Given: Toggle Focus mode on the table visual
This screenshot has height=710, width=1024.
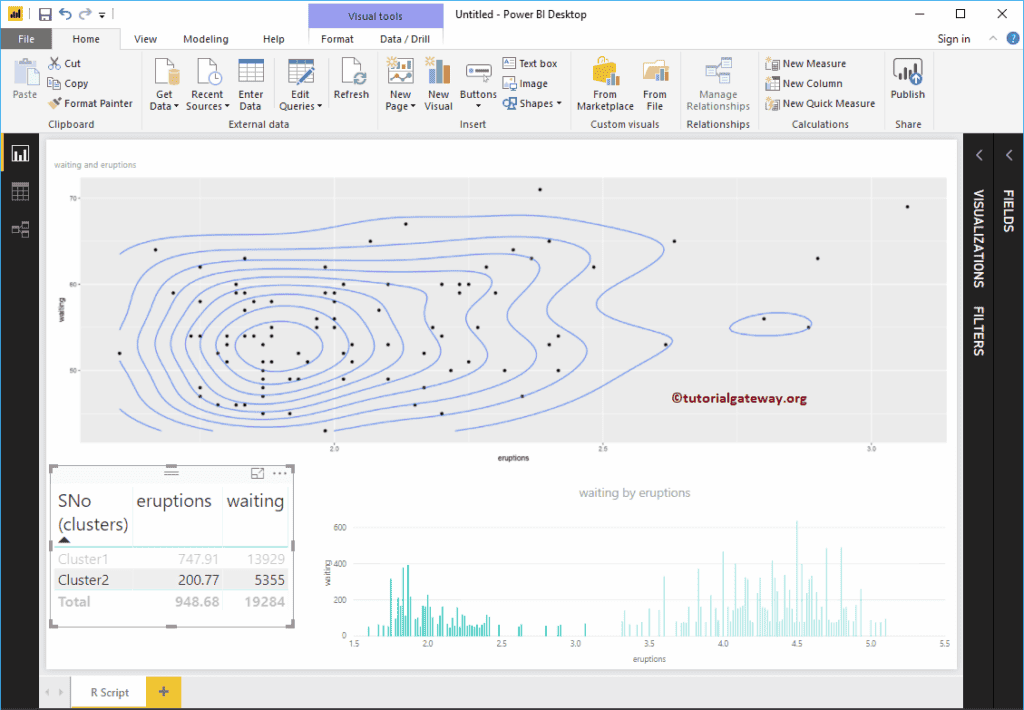Looking at the screenshot, I should pos(257,473).
